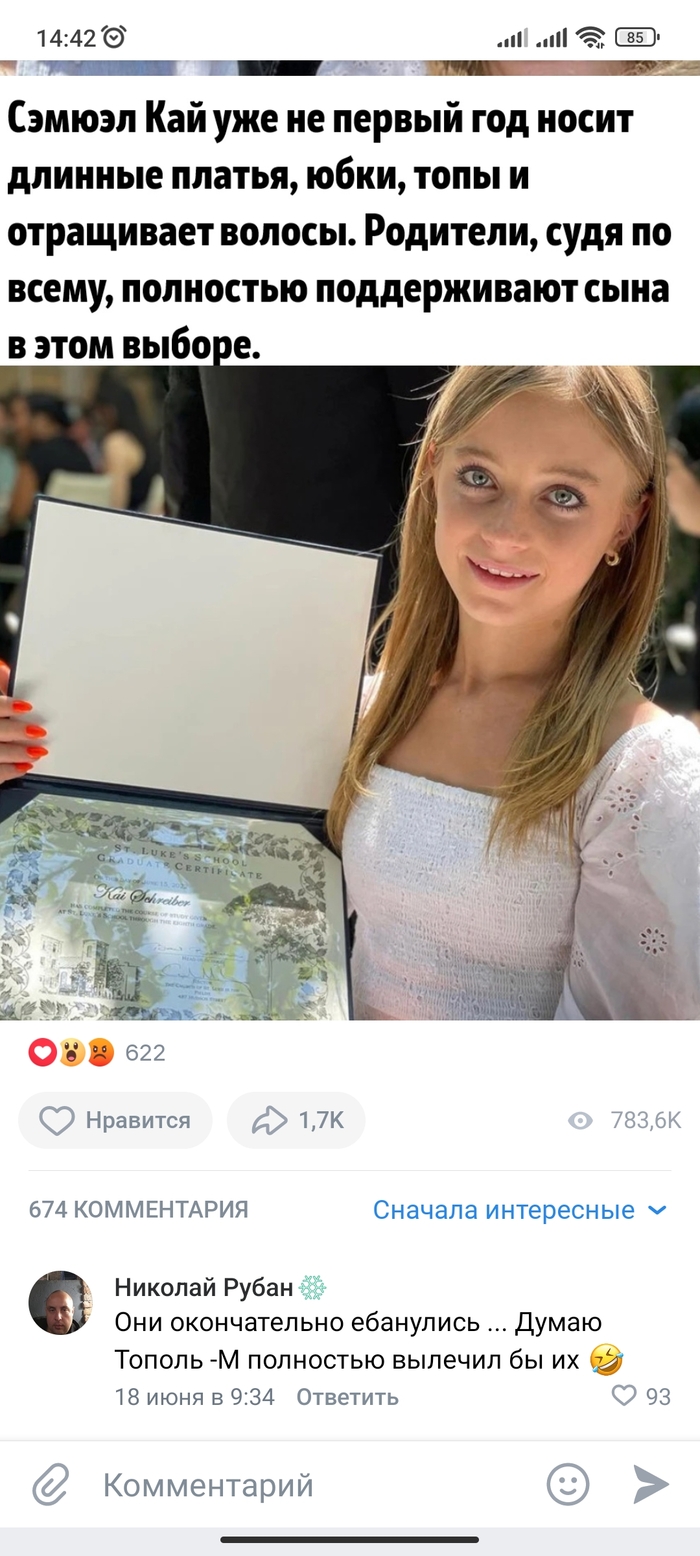The height and width of the screenshot is (1556, 700).
Task: Open the post photo with certificate
Action: pos(350,693)
